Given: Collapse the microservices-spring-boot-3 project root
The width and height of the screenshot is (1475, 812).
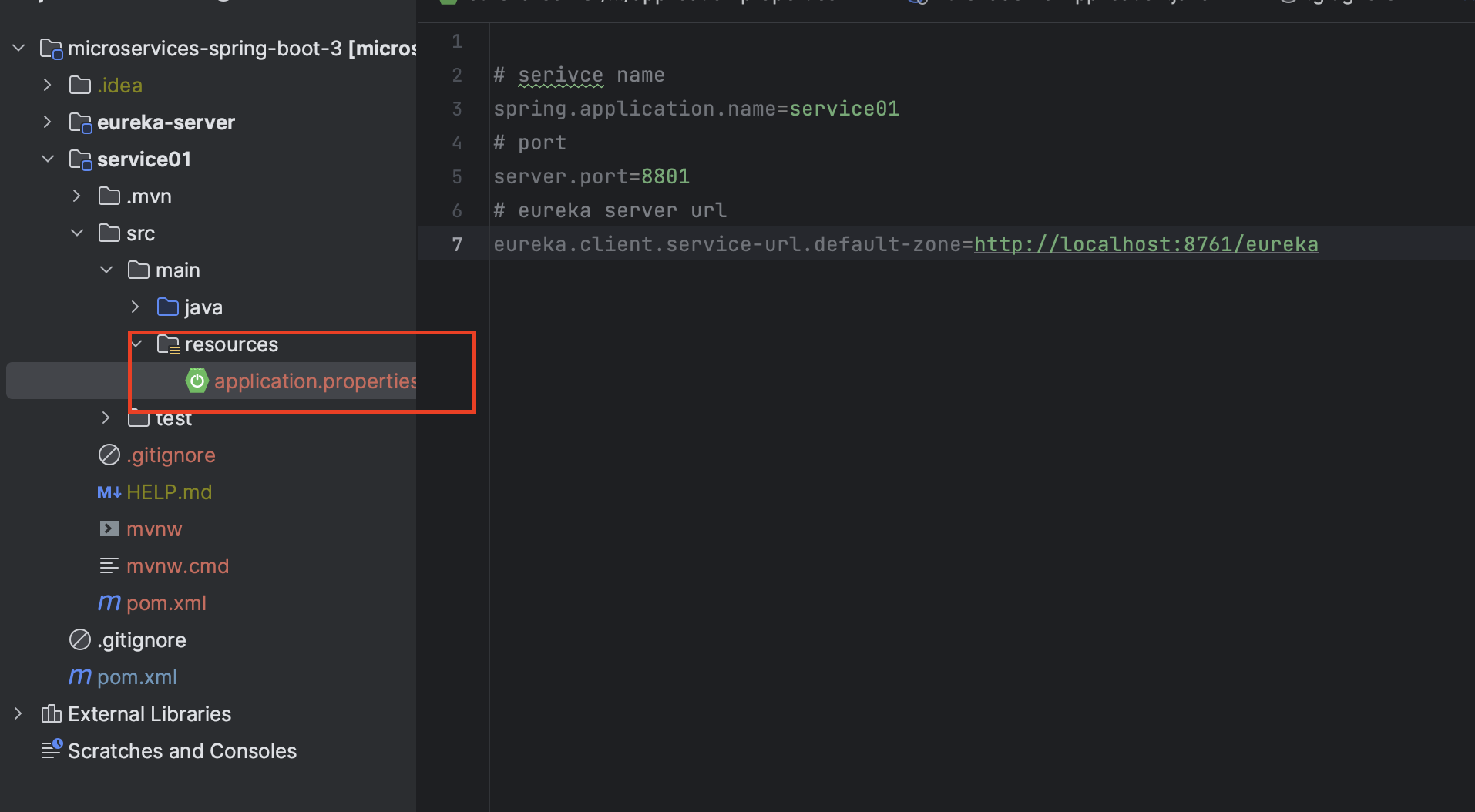Looking at the screenshot, I should [x=18, y=47].
